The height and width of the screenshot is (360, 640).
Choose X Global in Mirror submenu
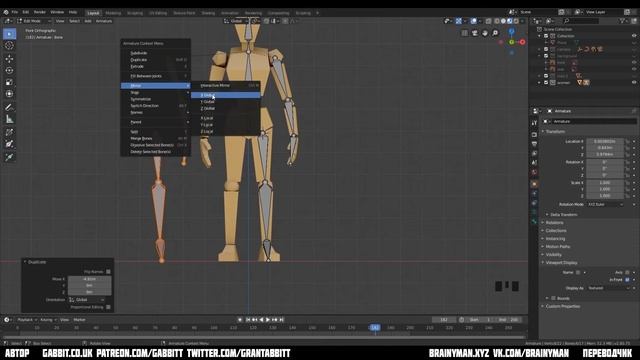click(225, 95)
